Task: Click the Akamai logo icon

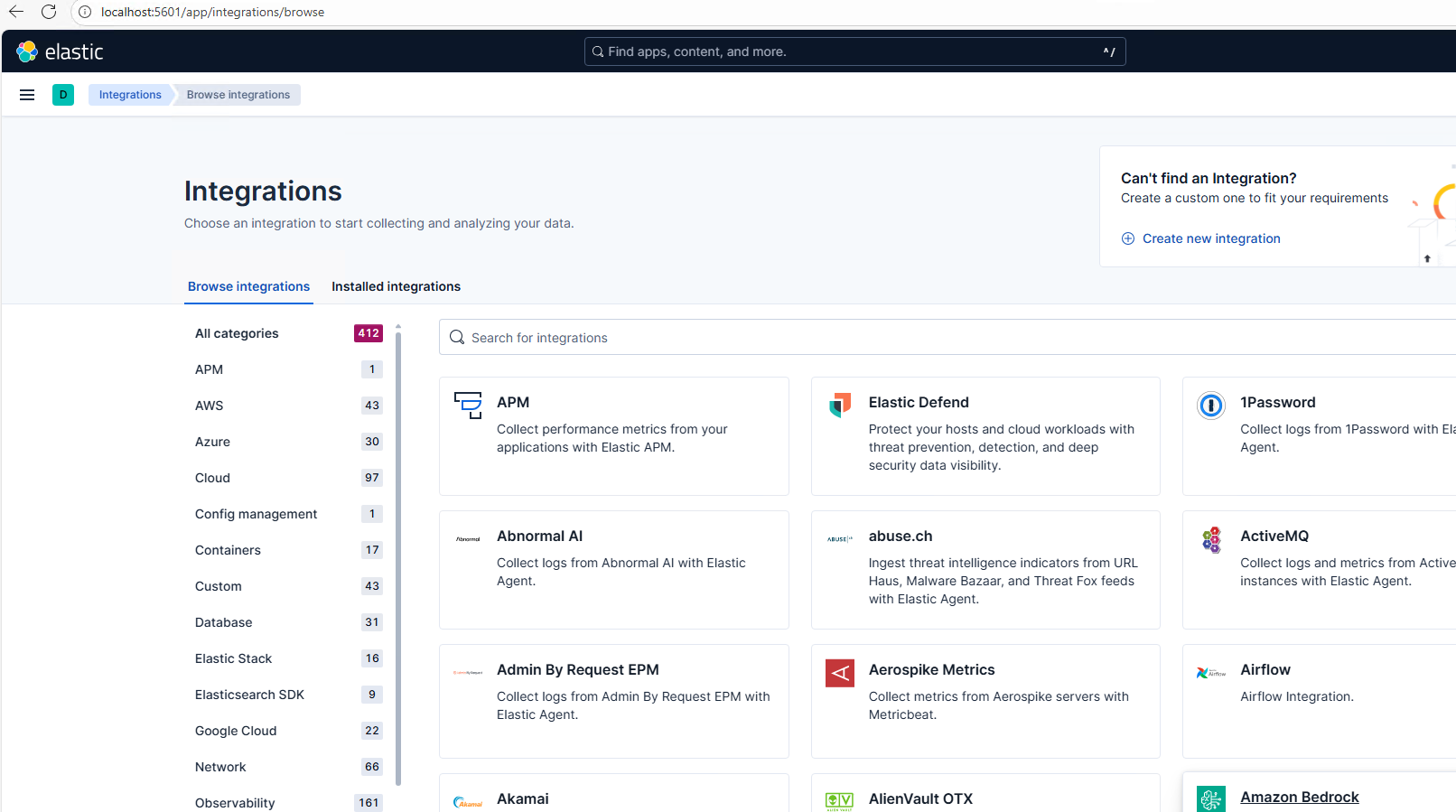Action: point(468,801)
